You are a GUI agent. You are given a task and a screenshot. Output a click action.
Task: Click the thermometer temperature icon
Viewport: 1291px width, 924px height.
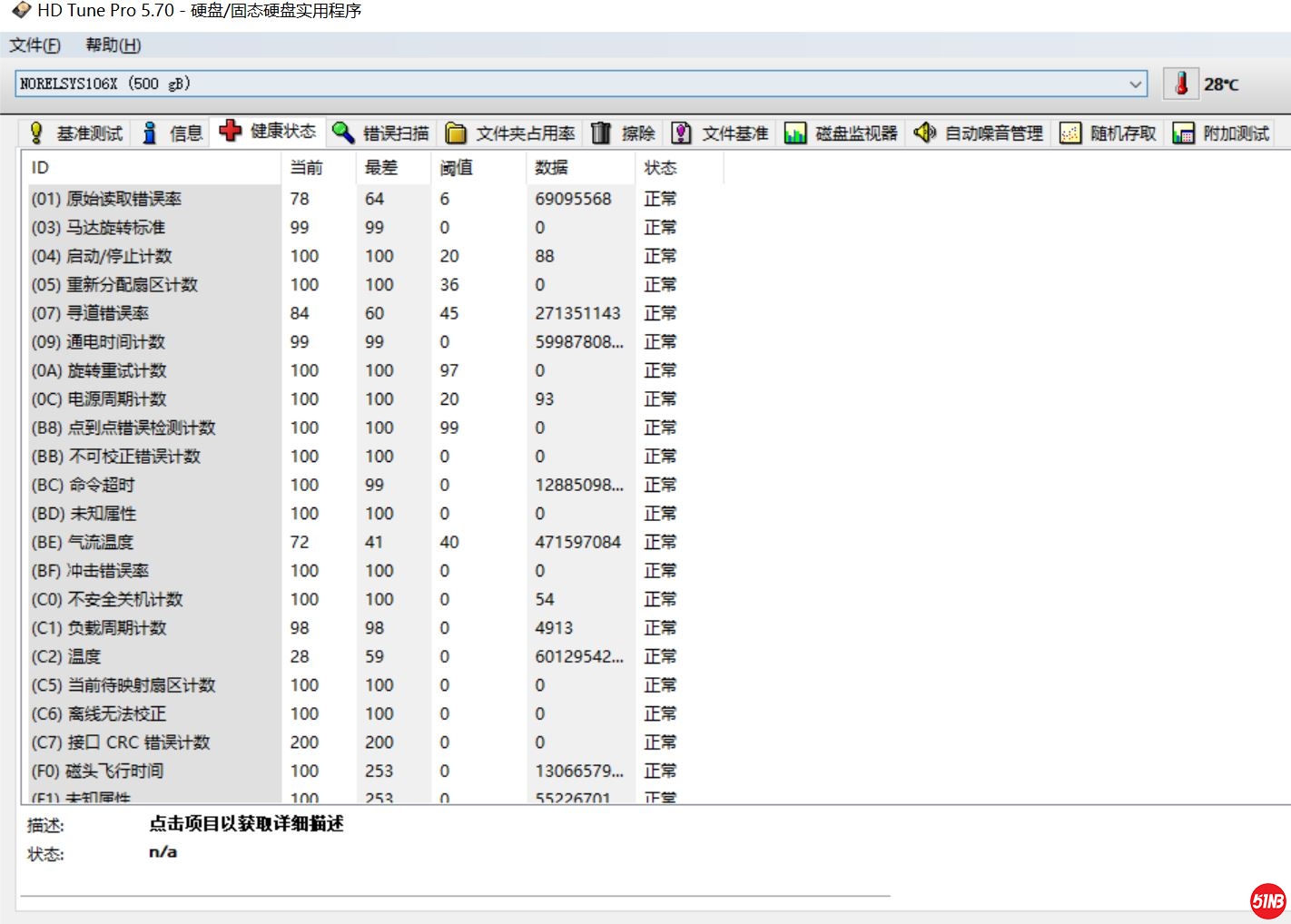[1181, 84]
